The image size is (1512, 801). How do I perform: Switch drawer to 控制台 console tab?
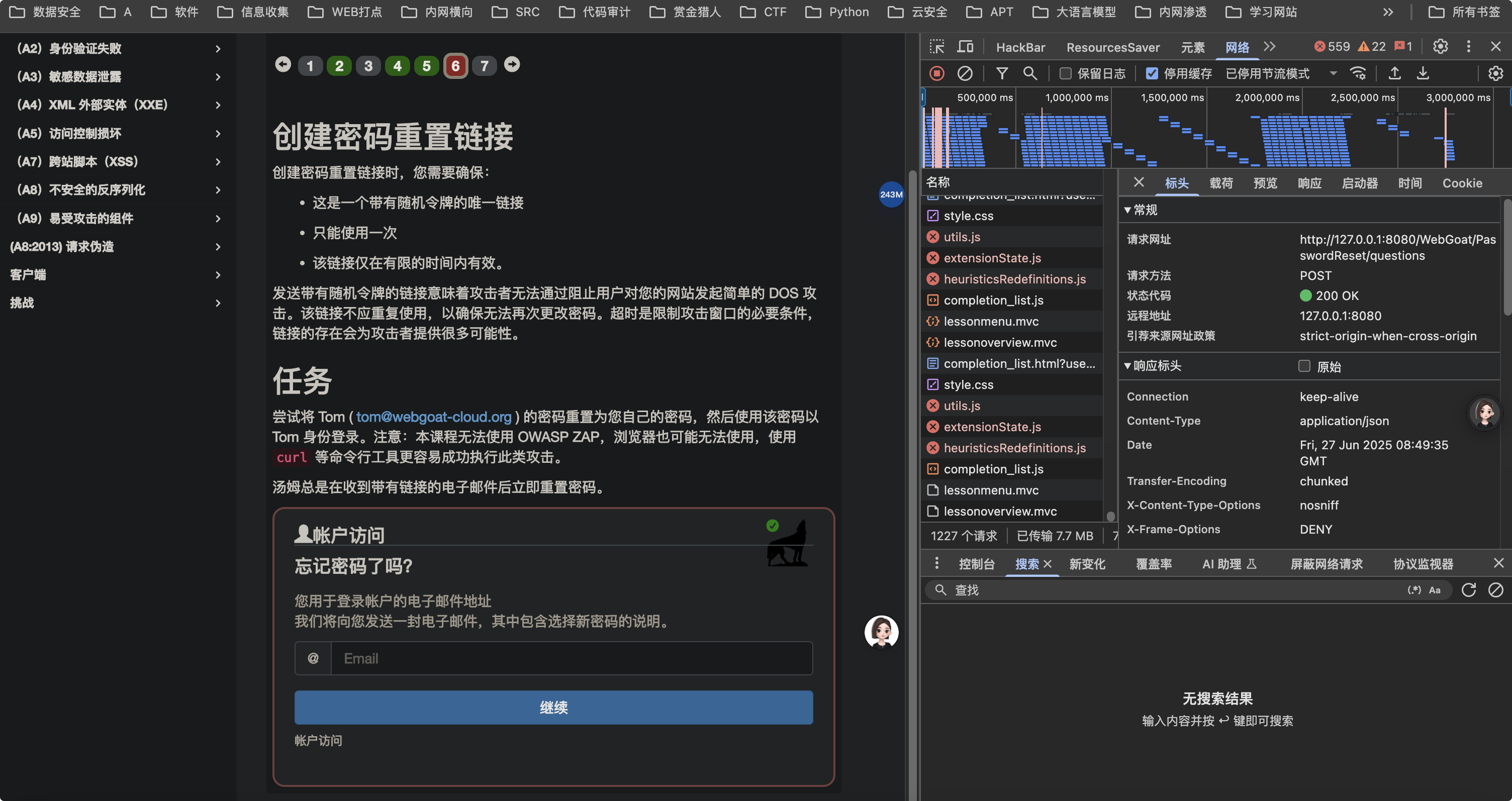tap(977, 564)
